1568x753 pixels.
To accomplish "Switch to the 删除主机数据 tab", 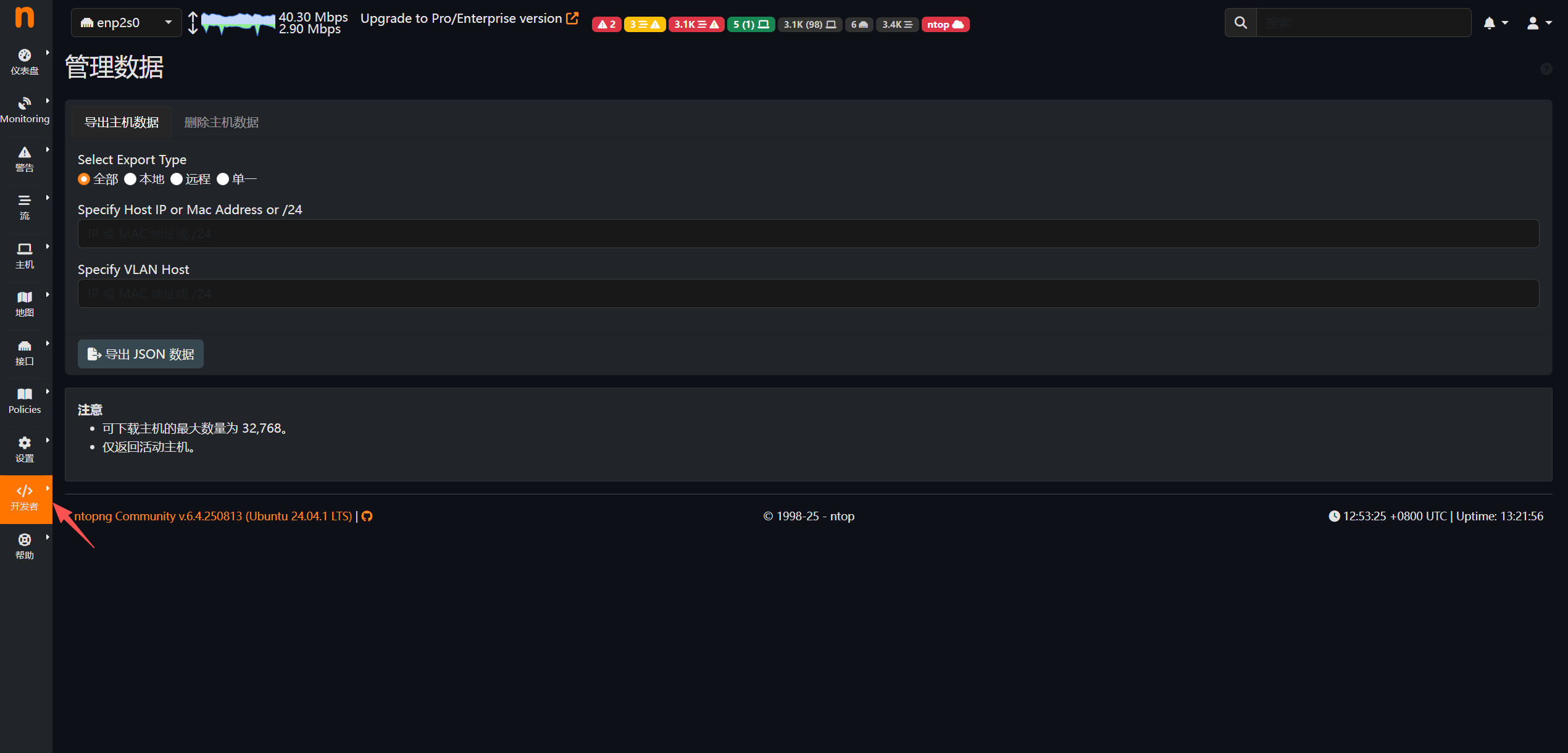I will [221, 122].
